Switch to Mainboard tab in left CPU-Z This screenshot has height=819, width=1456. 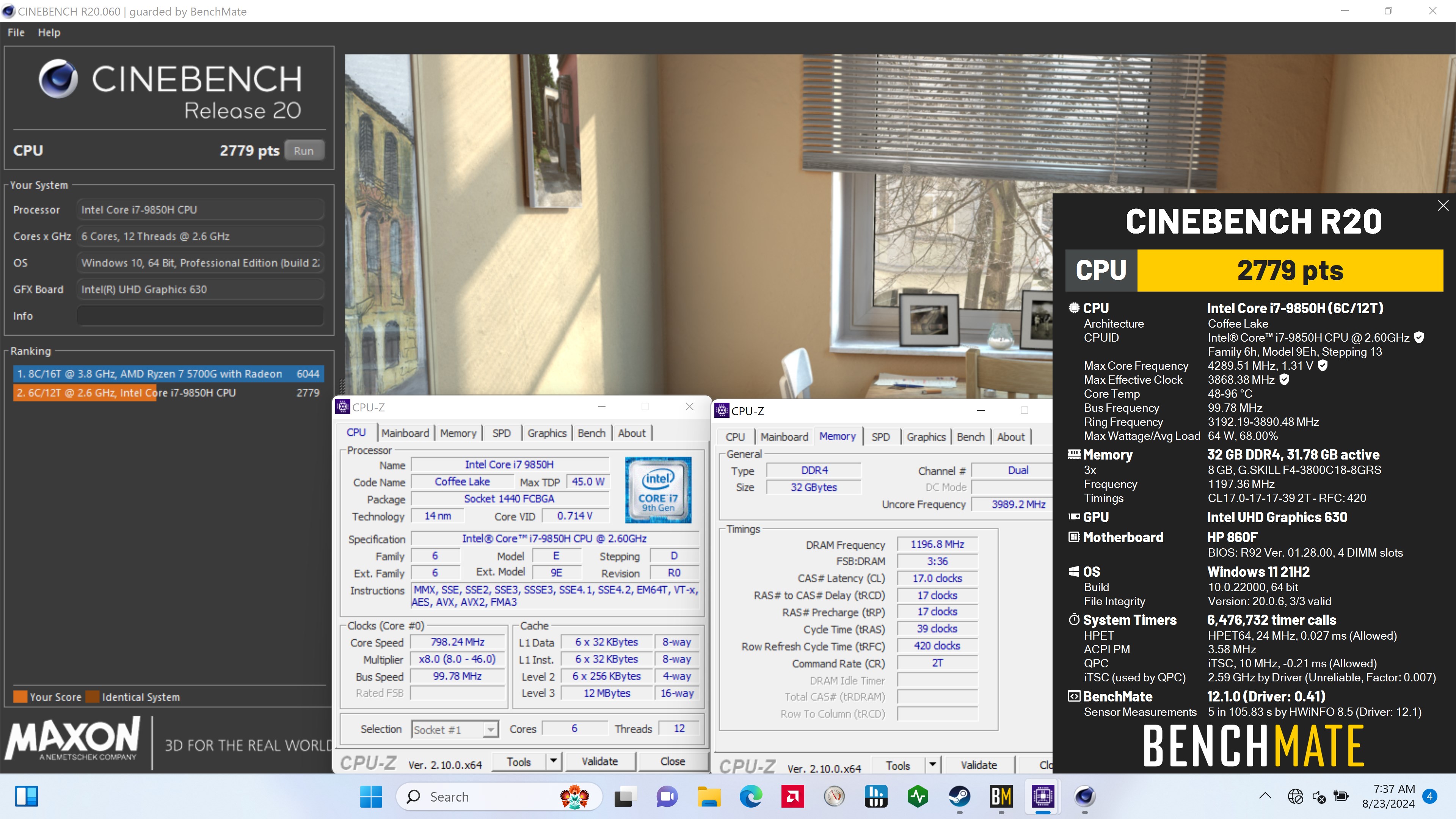[405, 433]
